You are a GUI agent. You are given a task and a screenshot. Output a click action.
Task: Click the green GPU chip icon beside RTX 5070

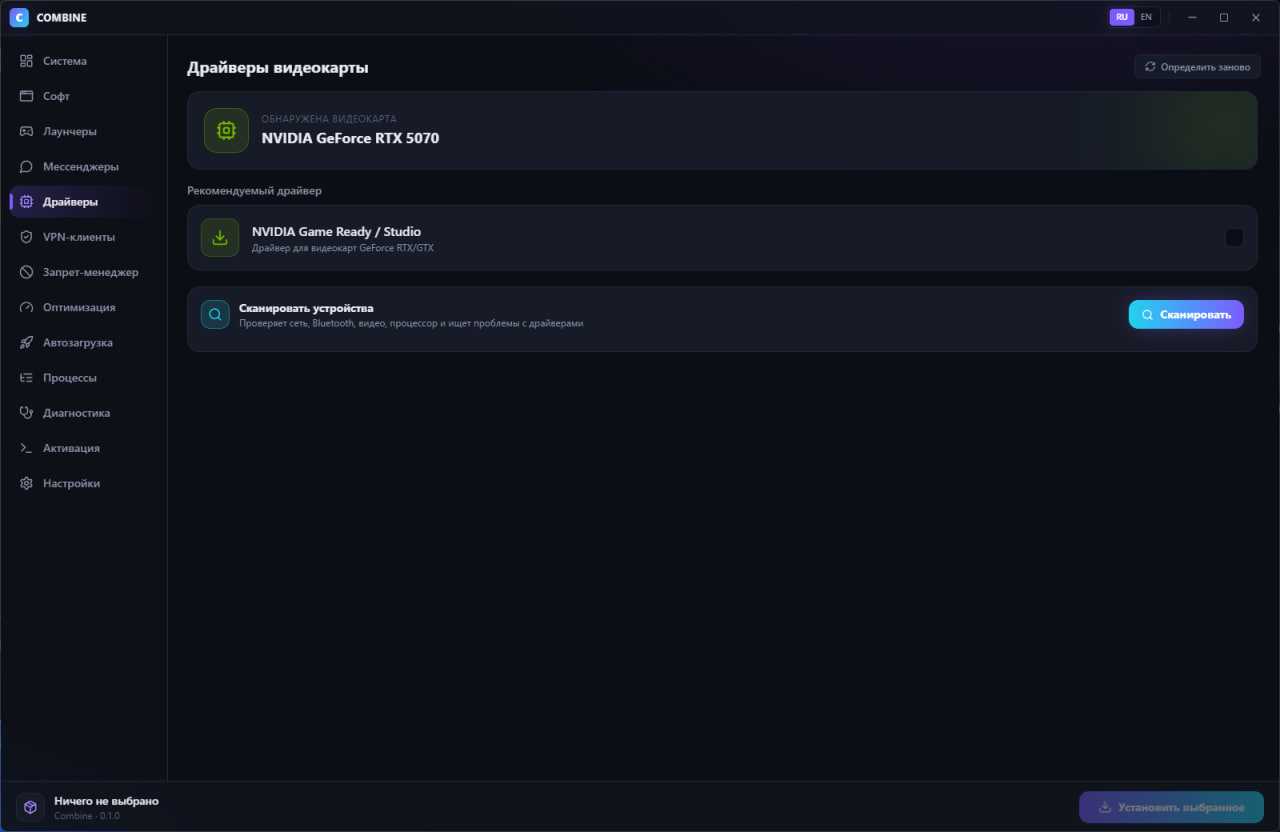click(226, 130)
